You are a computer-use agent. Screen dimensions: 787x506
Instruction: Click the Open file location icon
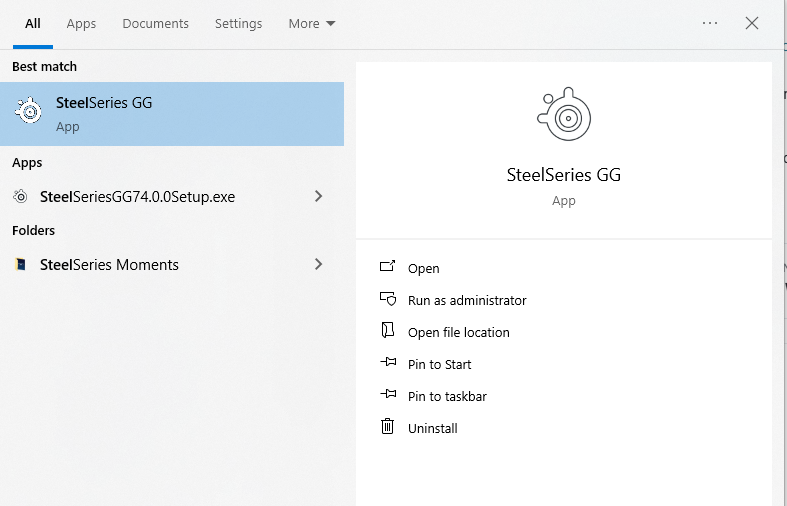388,332
